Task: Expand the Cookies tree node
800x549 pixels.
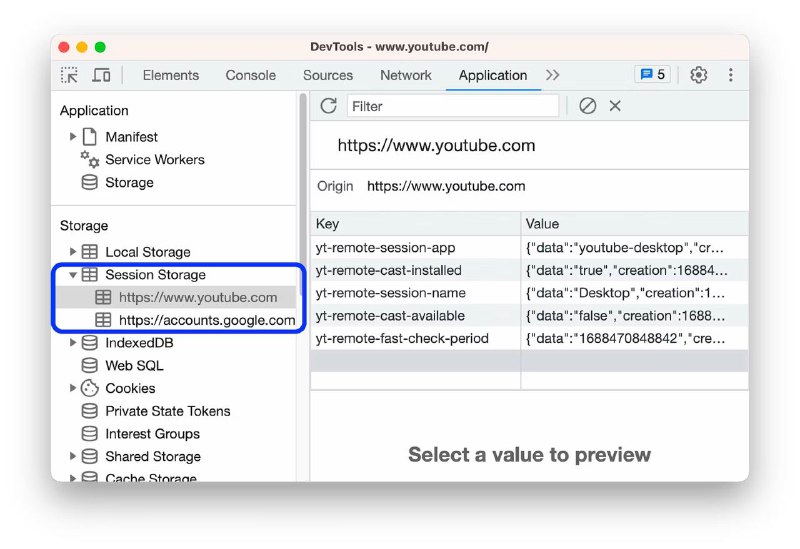Action: (x=73, y=388)
